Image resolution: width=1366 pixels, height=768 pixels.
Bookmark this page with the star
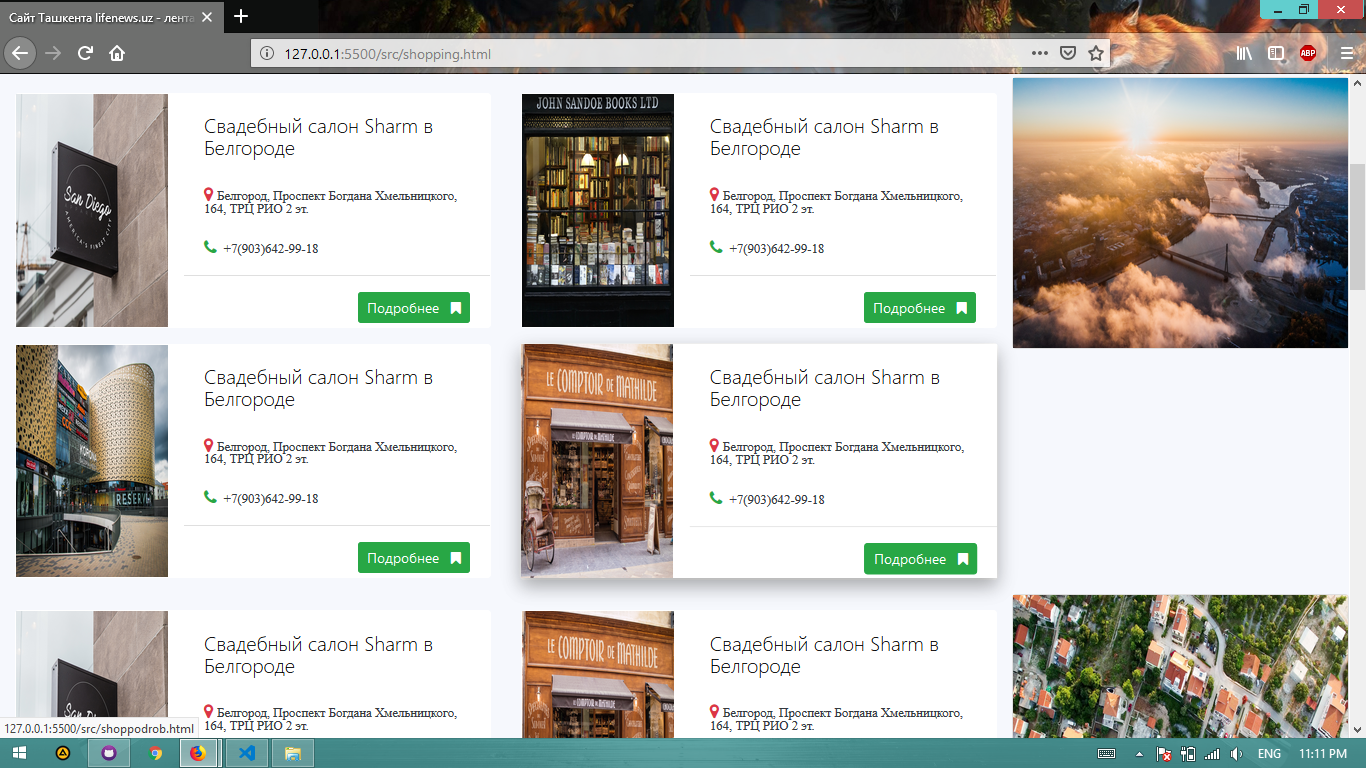(1096, 54)
